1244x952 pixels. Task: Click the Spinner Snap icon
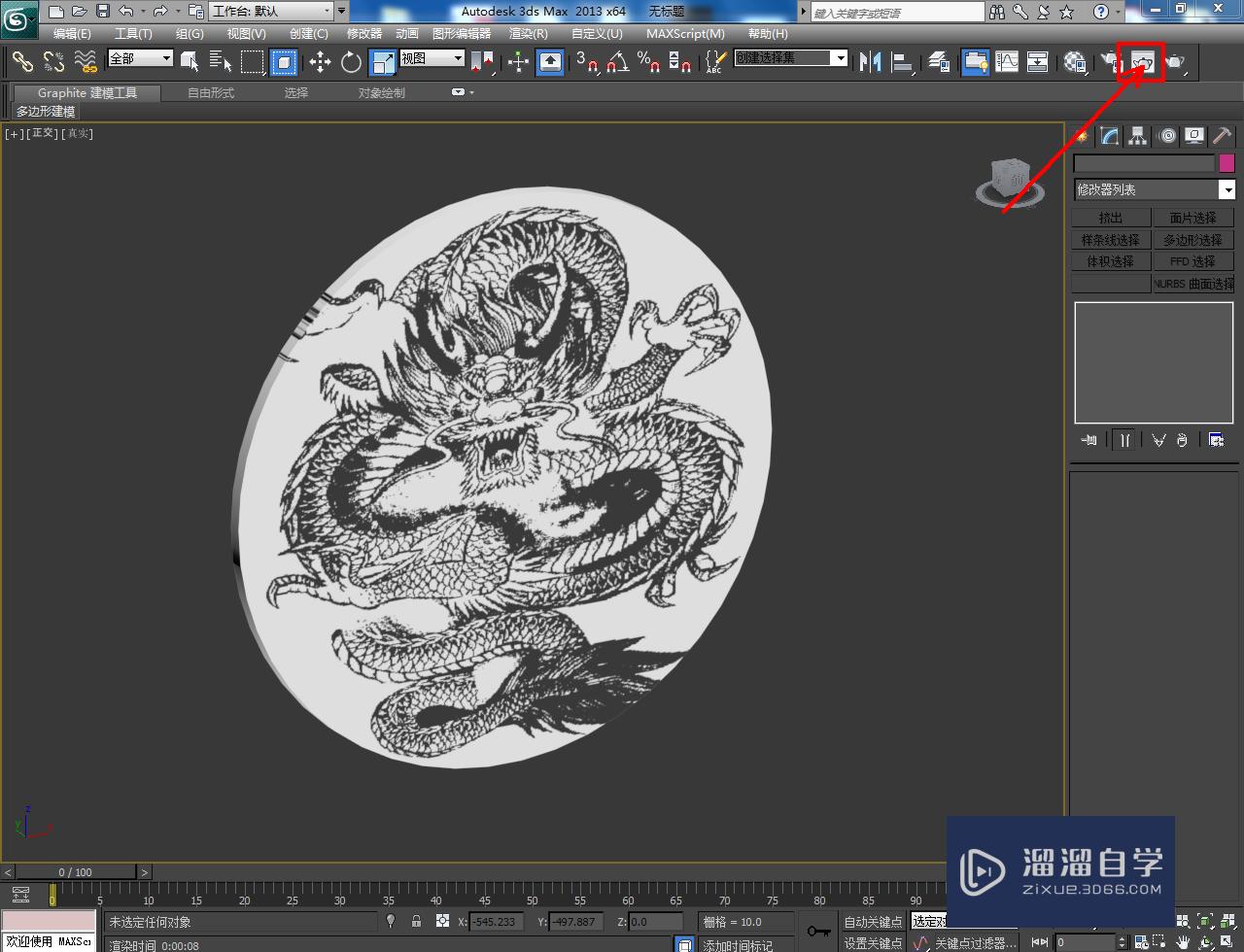coord(680,62)
